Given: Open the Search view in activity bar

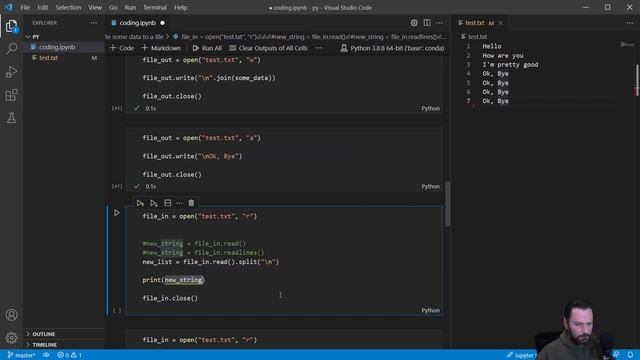Looking at the screenshot, I should 11,49.
